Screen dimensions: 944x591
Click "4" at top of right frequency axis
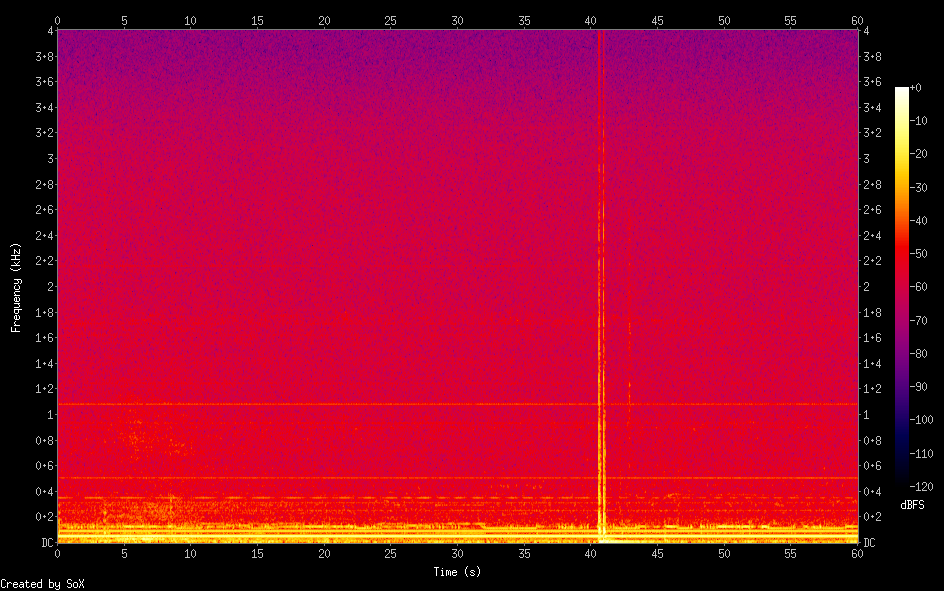pos(866,31)
